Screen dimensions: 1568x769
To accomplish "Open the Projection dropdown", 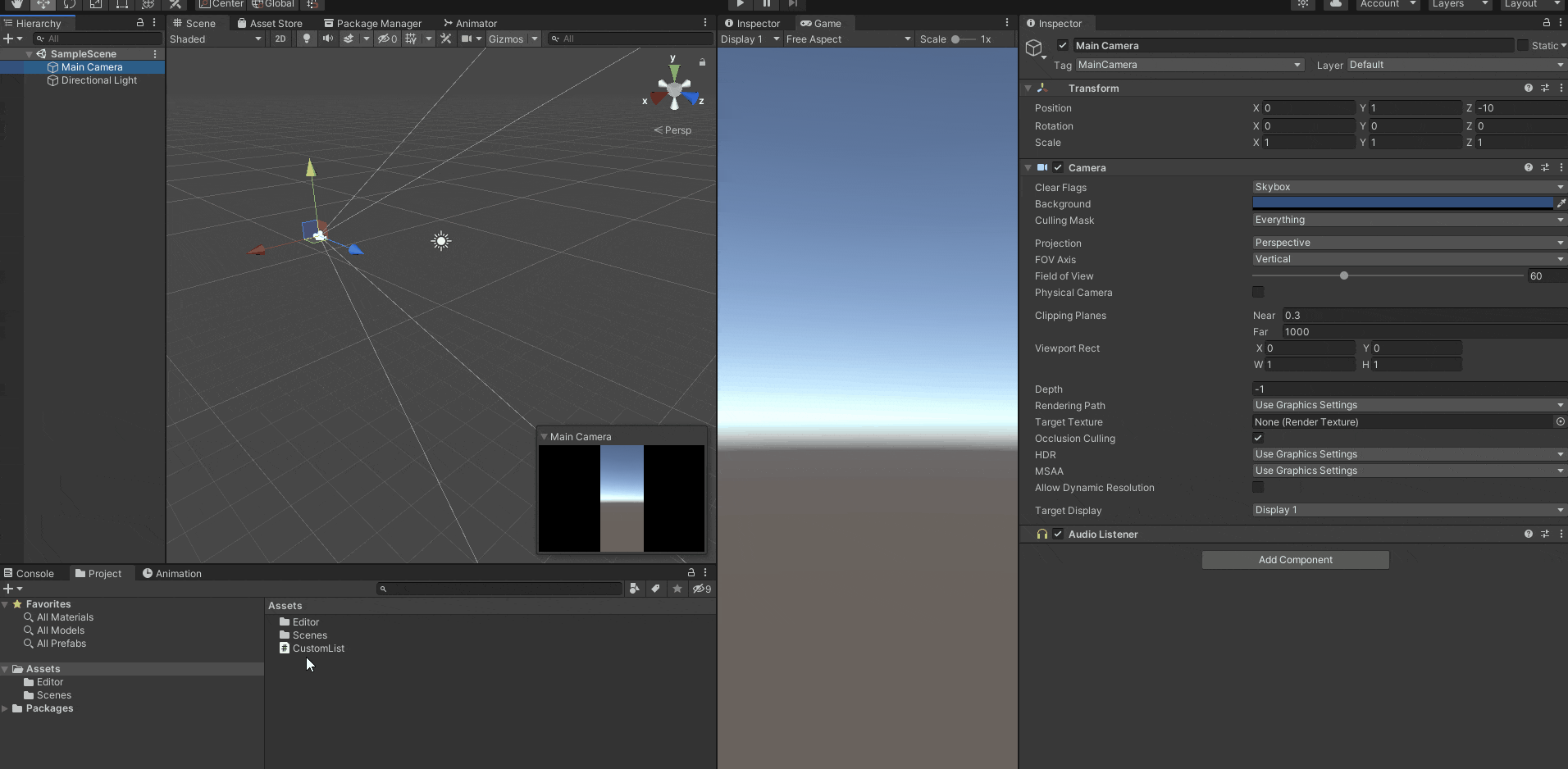I will pos(1406,243).
